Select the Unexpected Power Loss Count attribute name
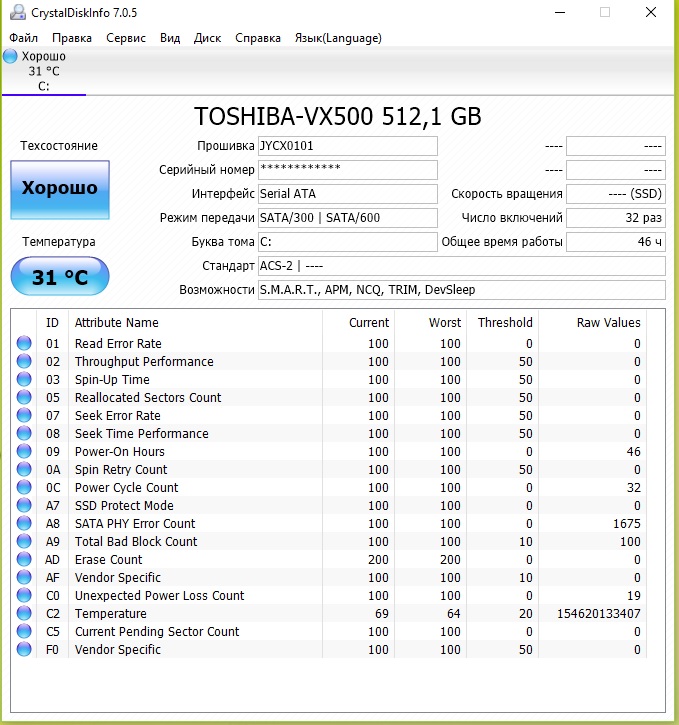The image size is (679, 725). (159, 596)
